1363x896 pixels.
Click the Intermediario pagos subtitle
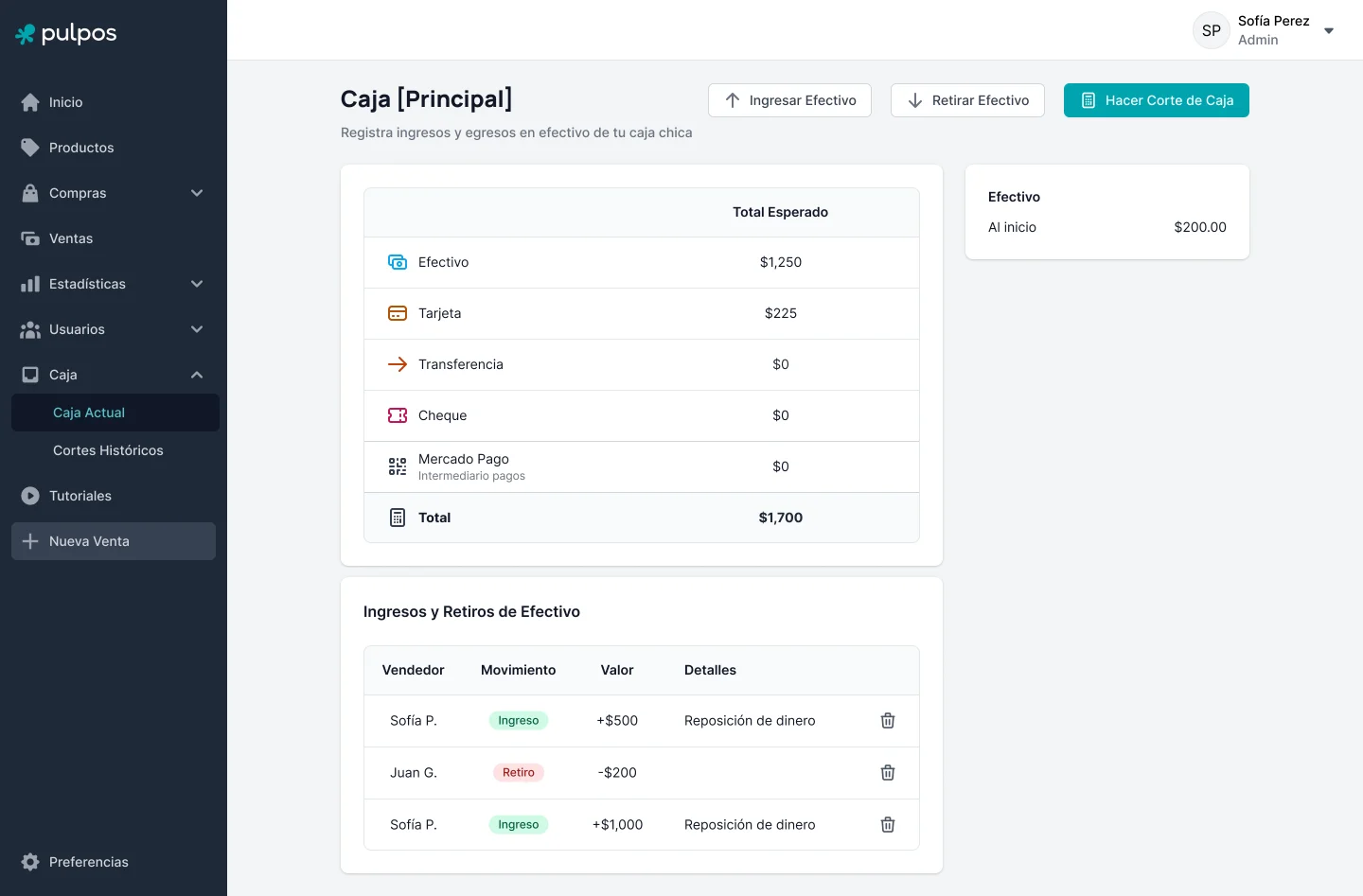coord(471,476)
